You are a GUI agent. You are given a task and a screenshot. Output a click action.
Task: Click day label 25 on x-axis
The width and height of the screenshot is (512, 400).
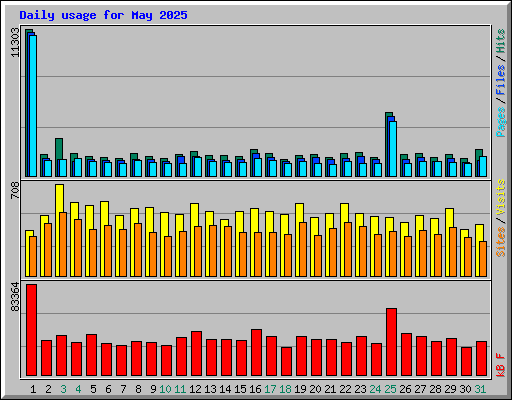click(390, 389)
